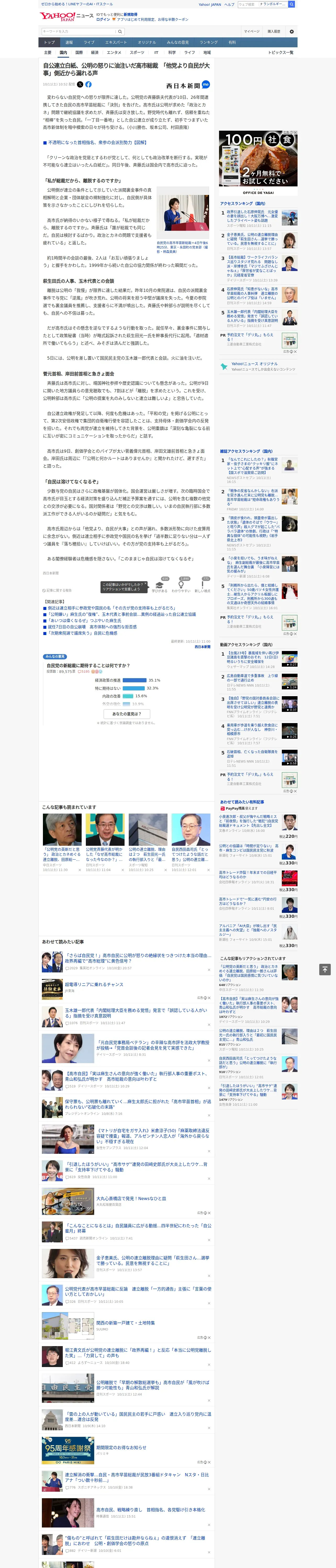The image size is (336, 1568).
Task: Click the news keyword search magnifier icon
Action: point(120,32)
